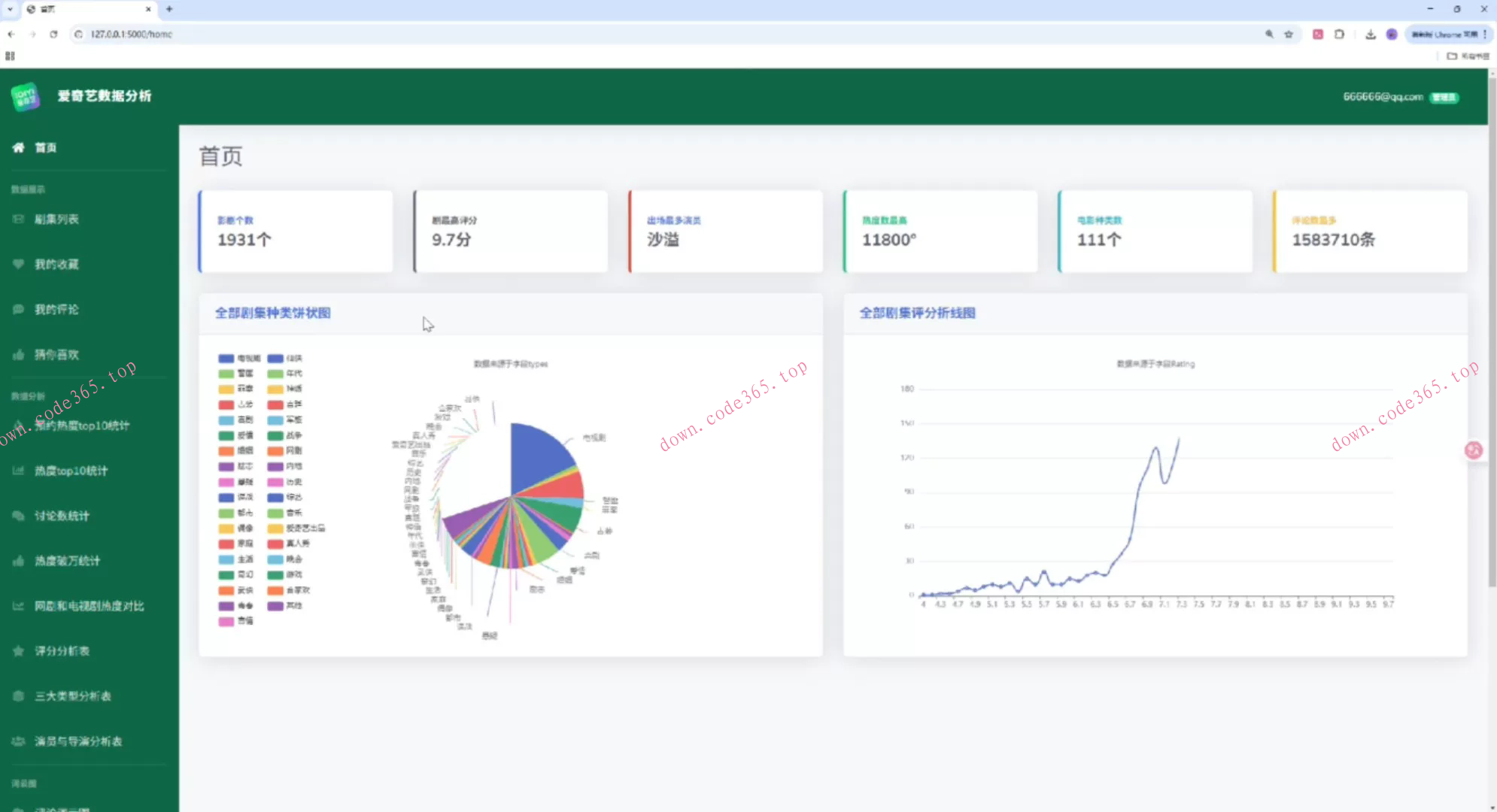Bookmark this page with the star icon
This screenshot has width=1497, height=812.
[x=1289, y=34]
